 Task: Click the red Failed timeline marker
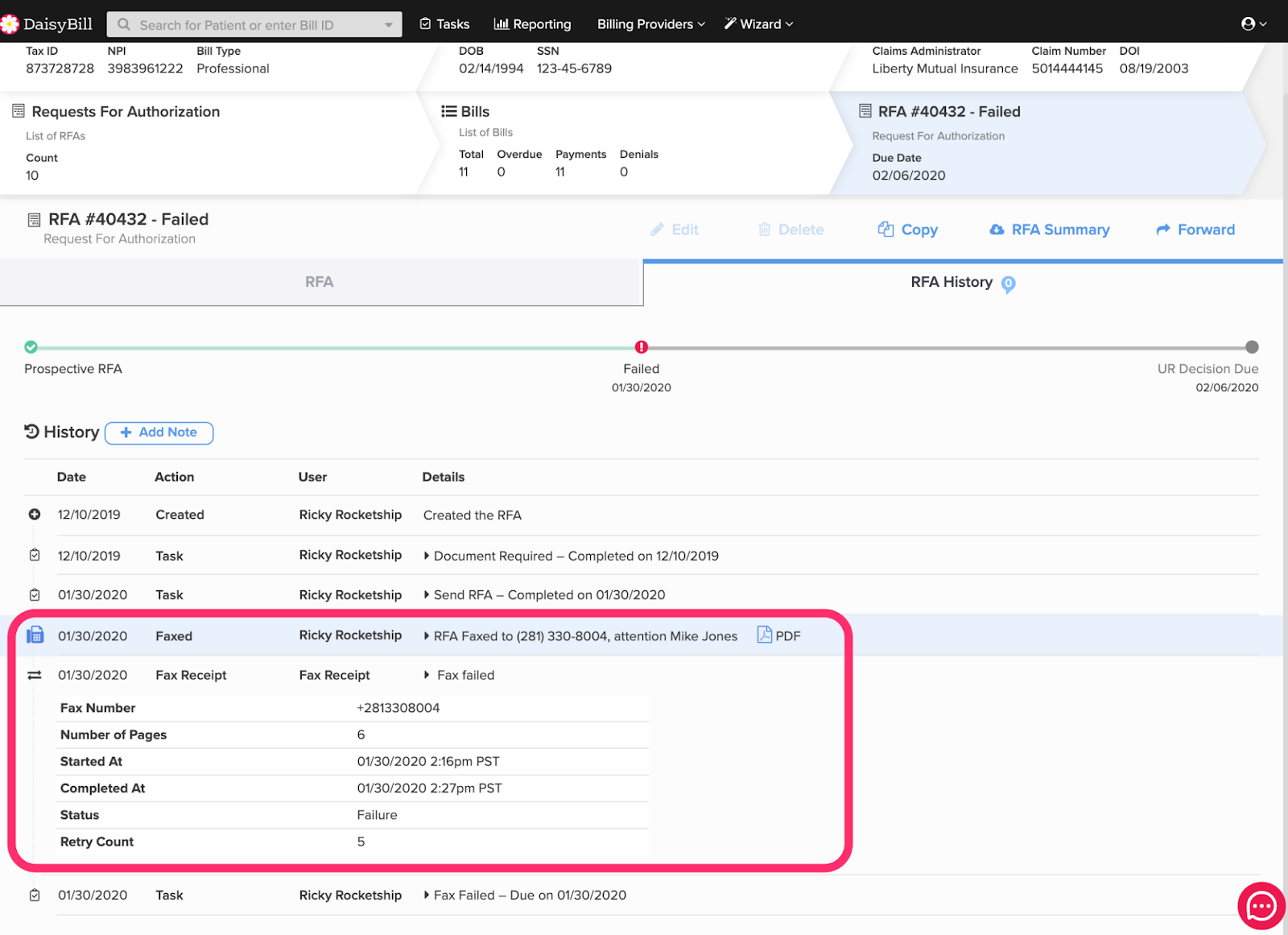point(641,347)
